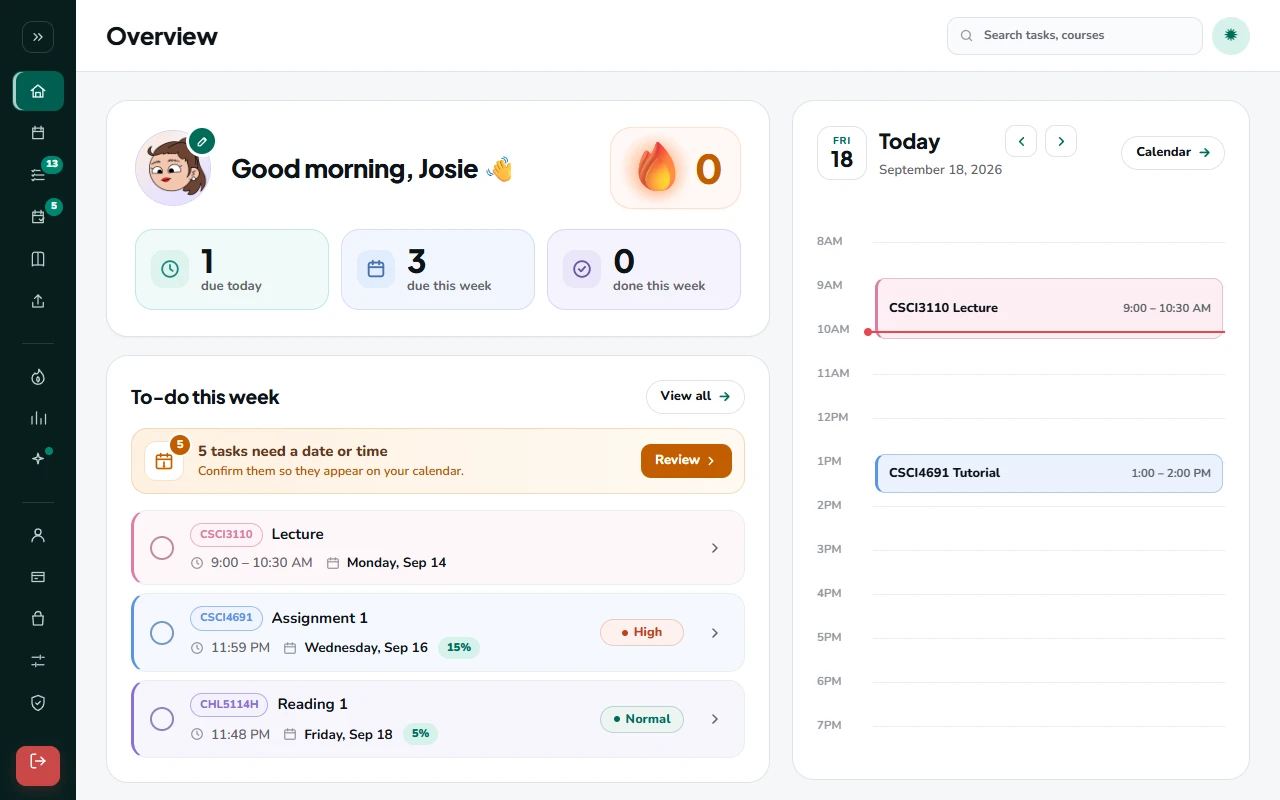Expand the sidebar with the double-chevron icon
The height and width of the screenshot is (800, 1280).
tap(38, 37)
